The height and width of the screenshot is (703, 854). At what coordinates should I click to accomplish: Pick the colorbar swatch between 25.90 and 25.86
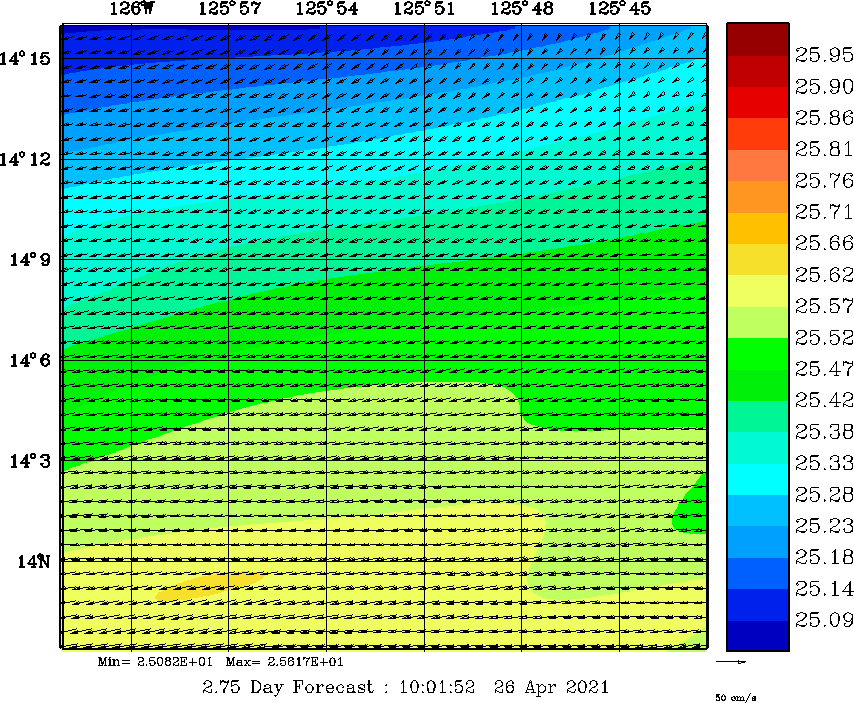pos(758,102)
